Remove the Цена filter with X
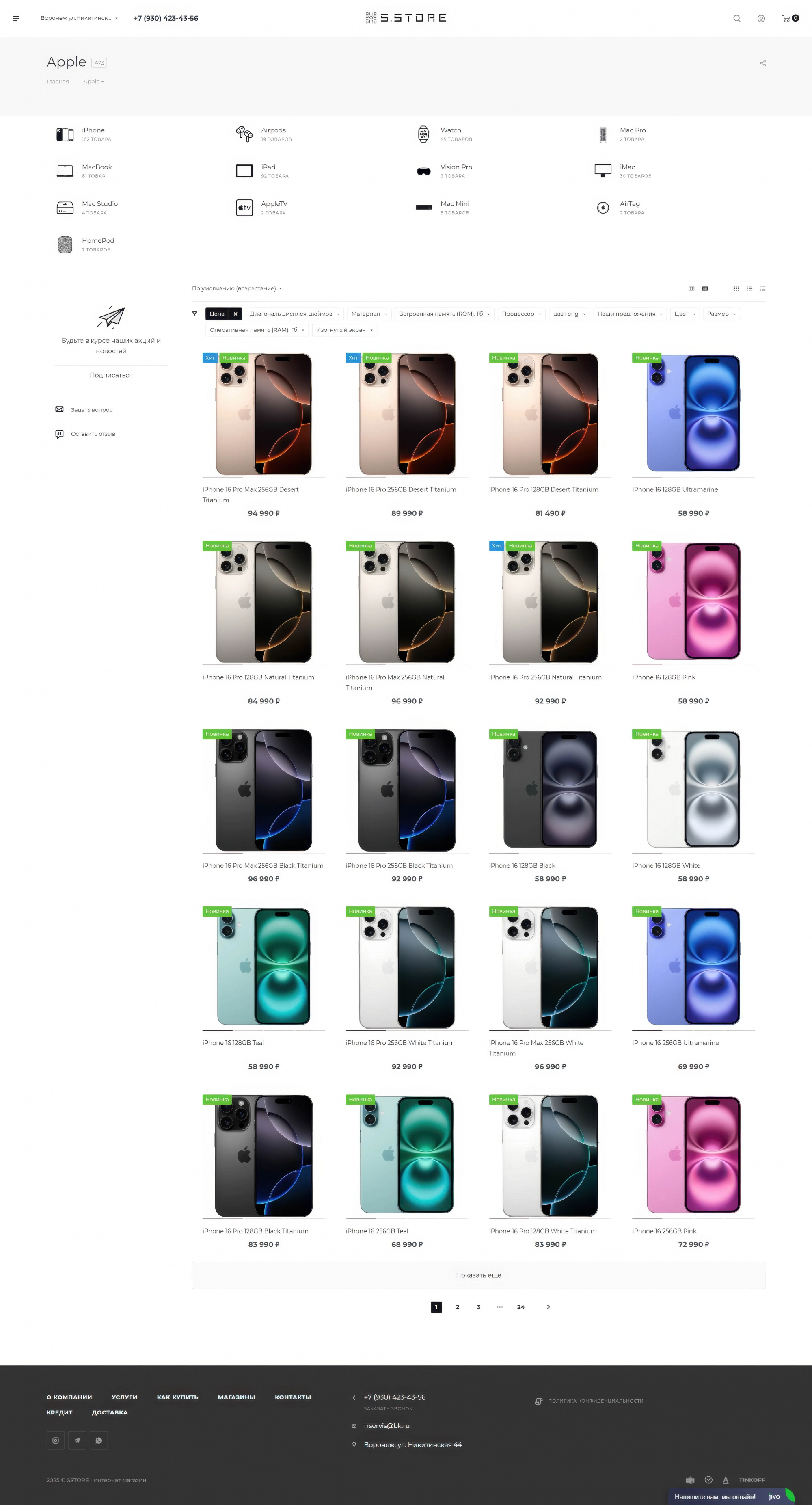 coord(235,314)
